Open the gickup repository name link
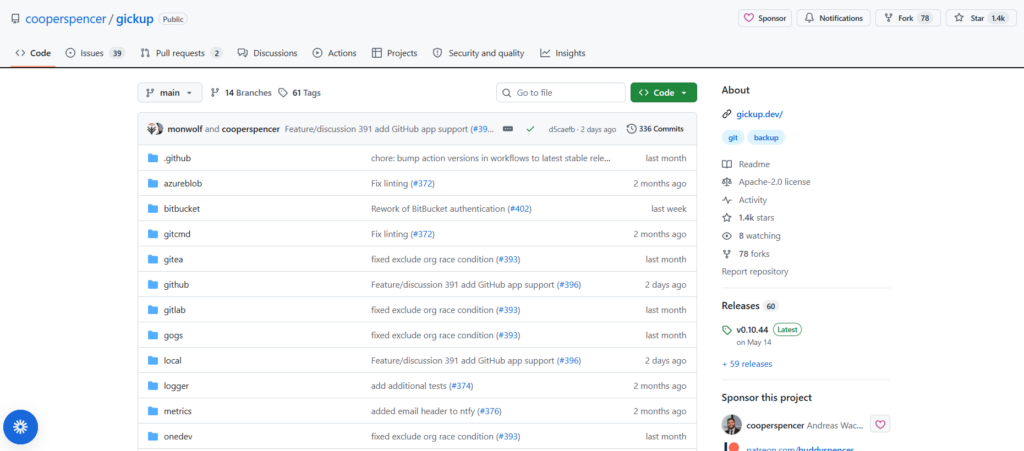Image resolution: width=1024 pixels, height=451 pixels. (135, 19)
